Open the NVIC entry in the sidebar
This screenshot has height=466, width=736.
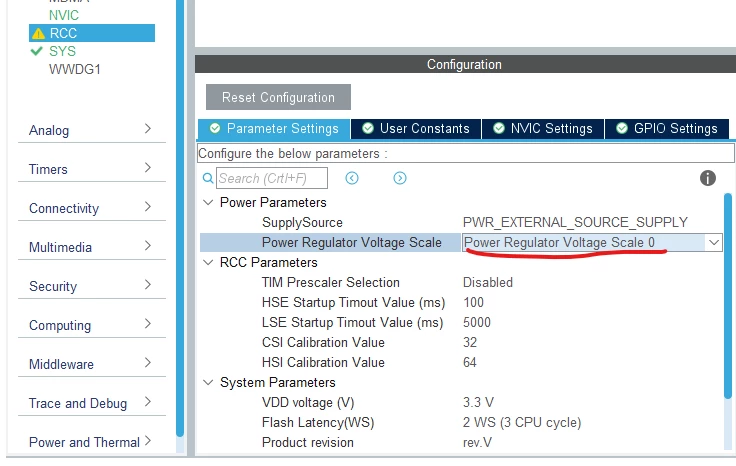[x=64, y=15]
